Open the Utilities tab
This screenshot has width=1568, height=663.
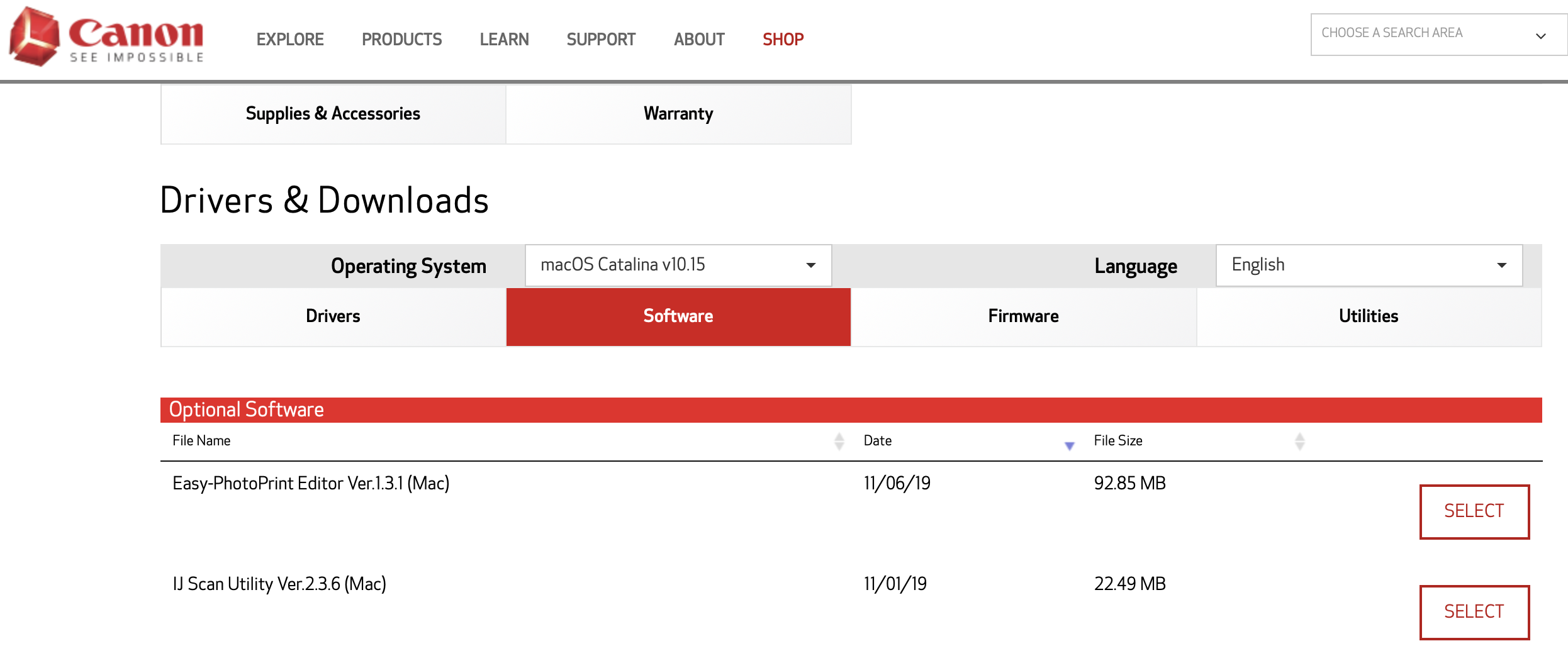coord(1368,316)
